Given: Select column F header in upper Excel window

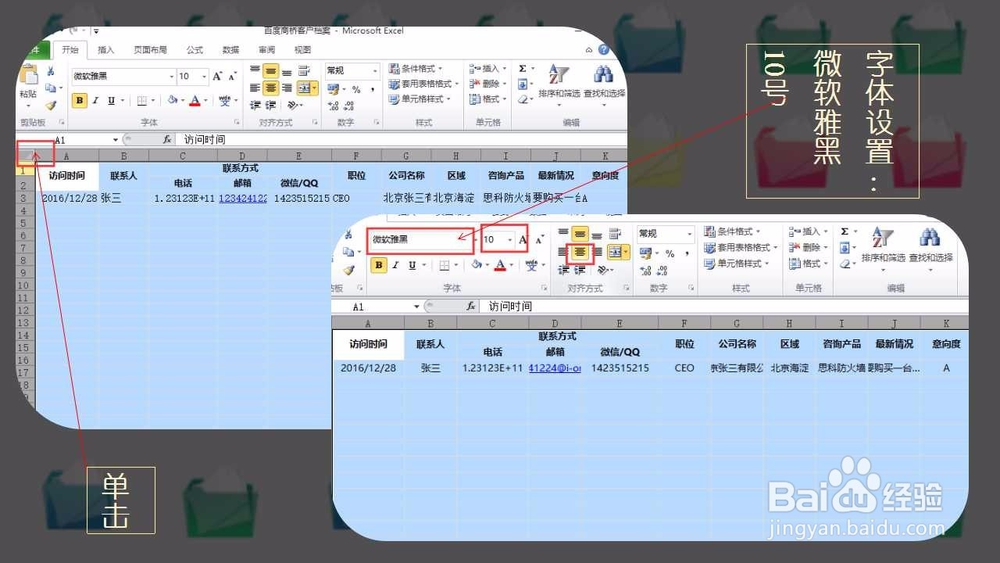Looking at the screenshot, I should 356,156.
